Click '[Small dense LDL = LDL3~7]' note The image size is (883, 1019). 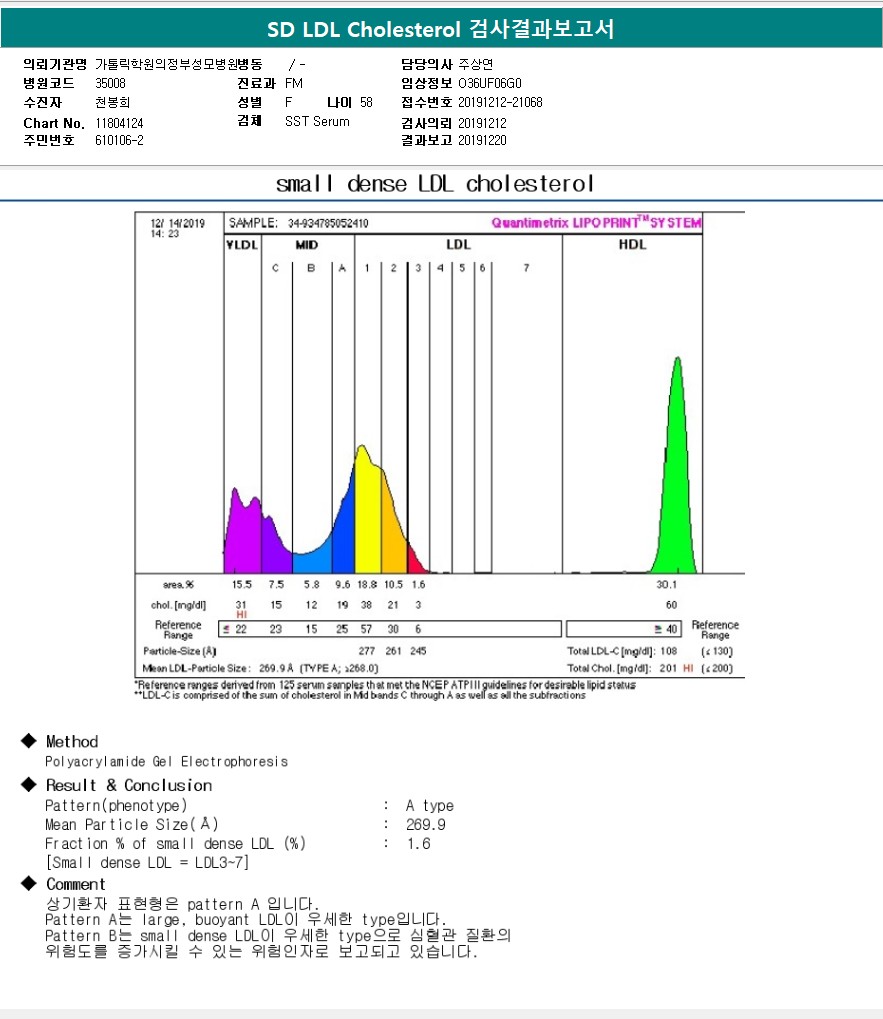click(x=147, y=862)
